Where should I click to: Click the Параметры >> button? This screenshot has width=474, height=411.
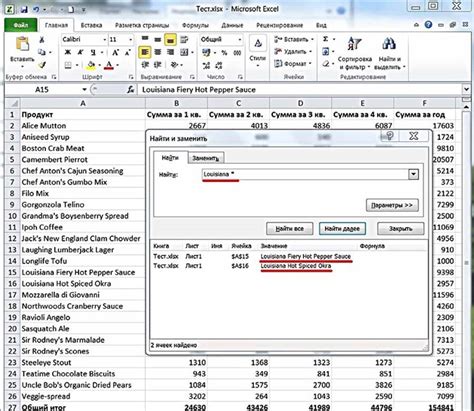pyautogui.click(x=392, y=205)
